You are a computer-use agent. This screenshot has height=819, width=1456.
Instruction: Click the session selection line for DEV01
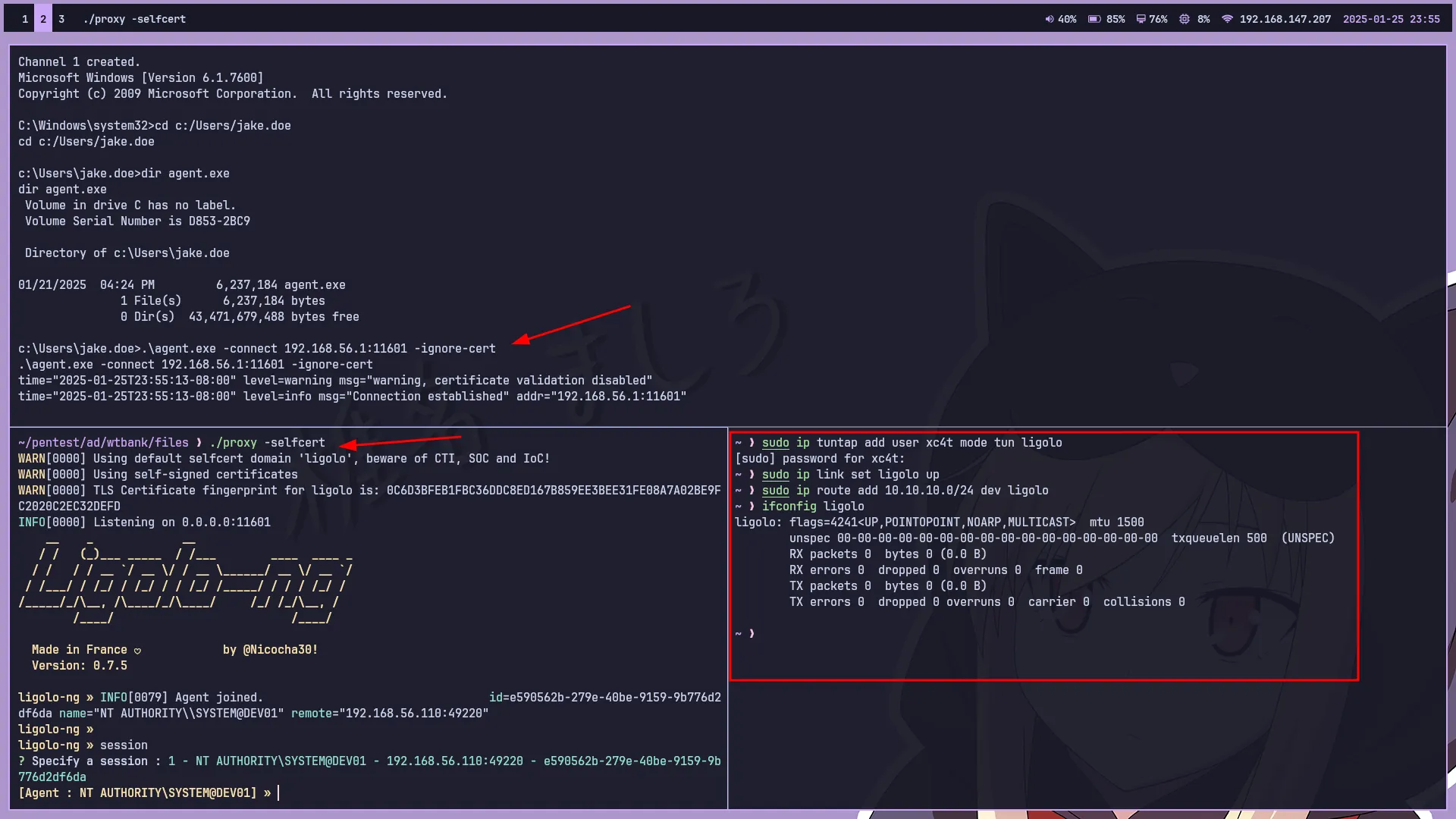click(x=369, y=761)
